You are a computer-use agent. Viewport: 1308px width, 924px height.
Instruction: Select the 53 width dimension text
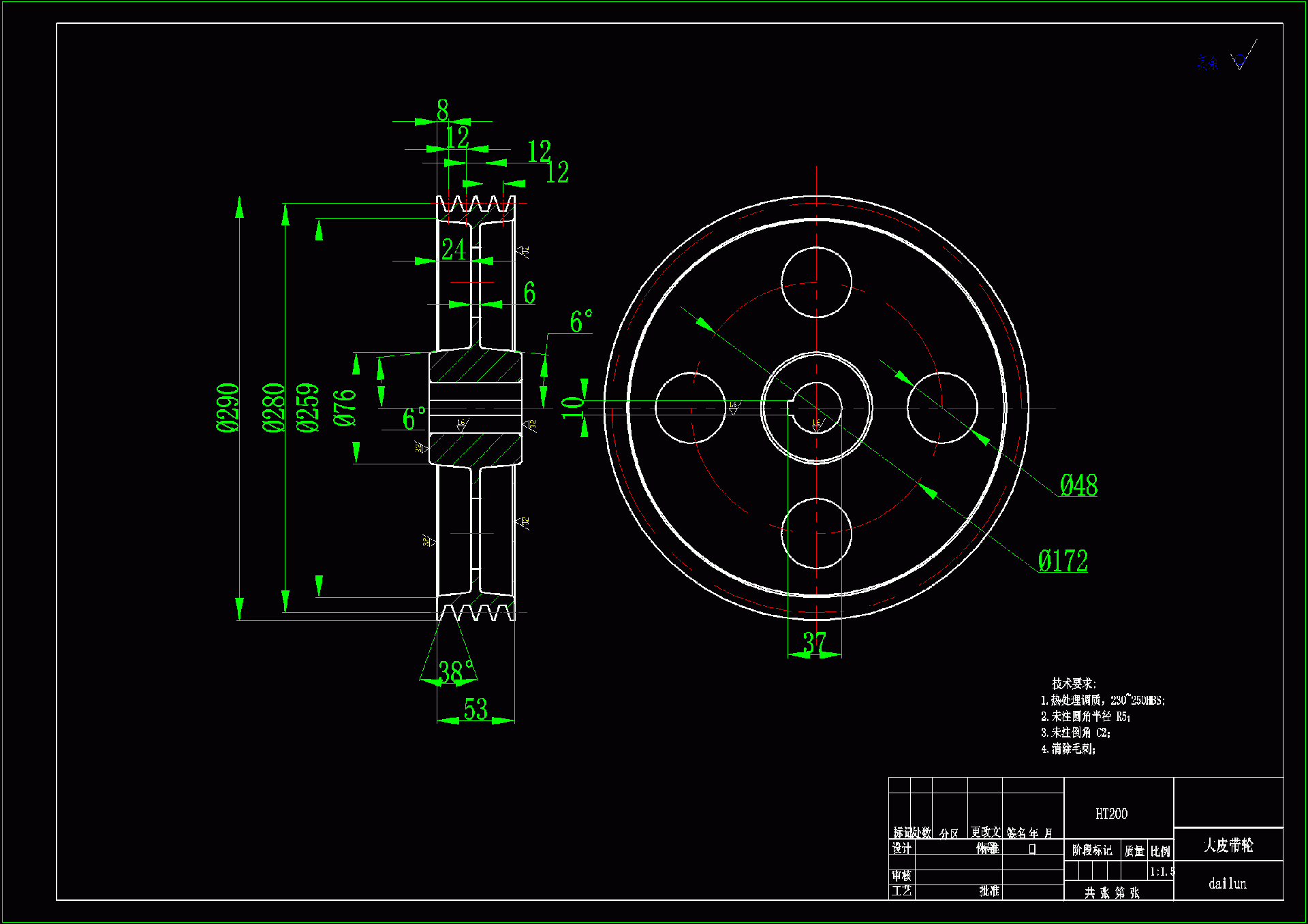pyautogui.click(x=476, y=709)
